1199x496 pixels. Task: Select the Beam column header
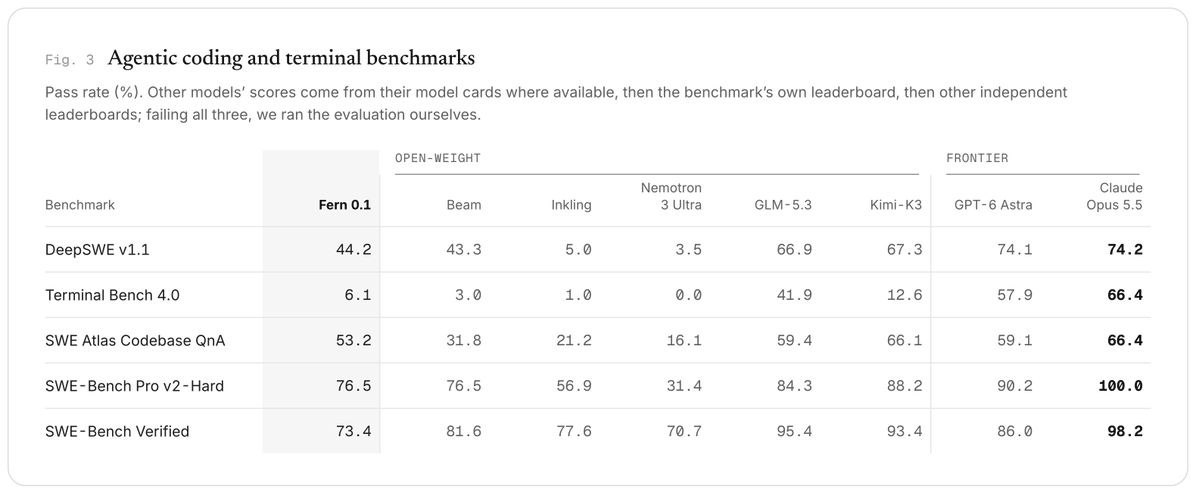463,205
